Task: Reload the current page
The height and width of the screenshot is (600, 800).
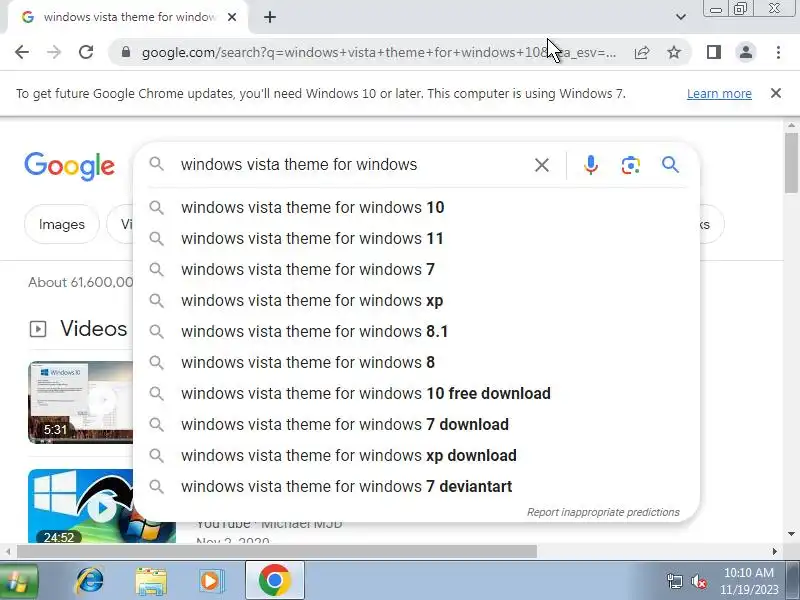Action: [86, 52]
